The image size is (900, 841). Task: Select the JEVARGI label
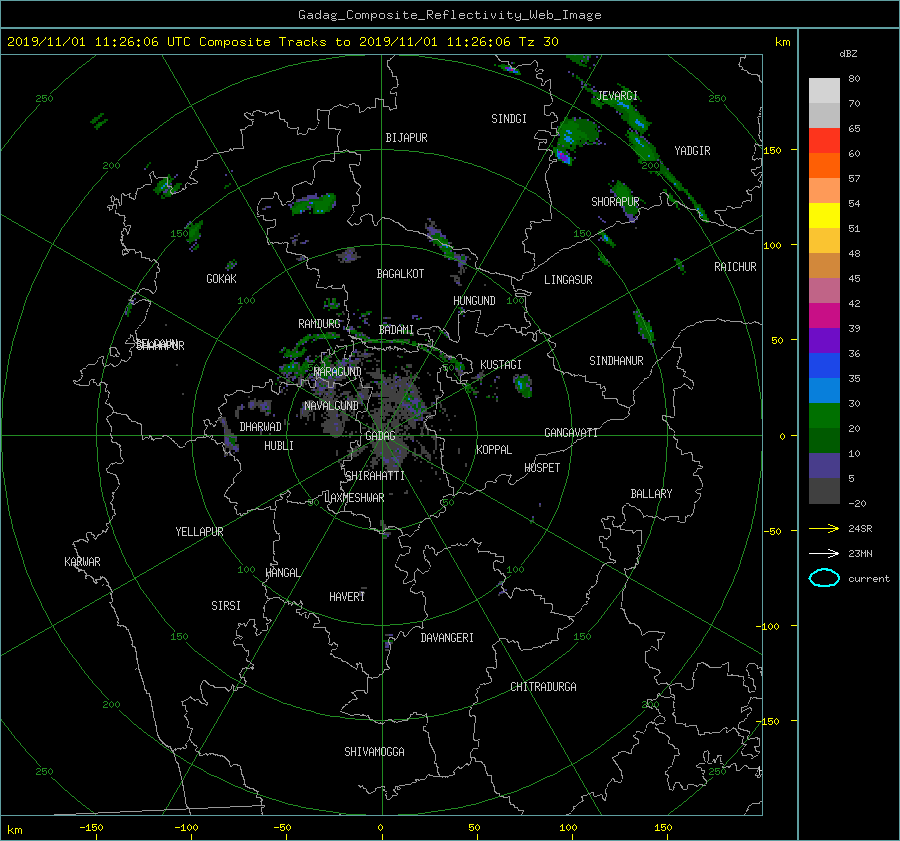pyautogui.click(x=617, y=96)
